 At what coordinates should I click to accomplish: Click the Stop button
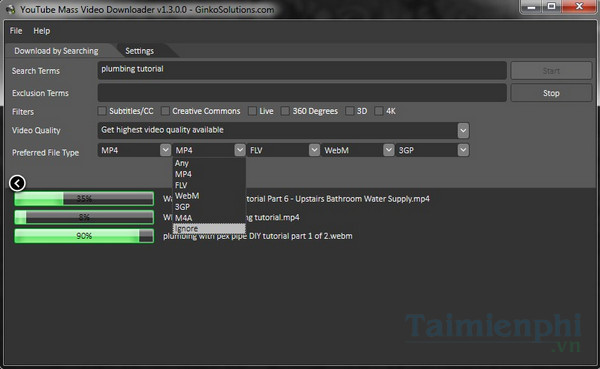click(551, 93)
